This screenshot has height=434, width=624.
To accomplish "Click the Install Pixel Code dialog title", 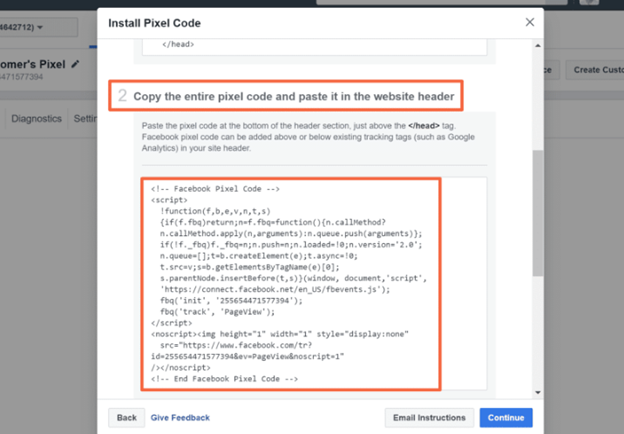I will click(154, 23).
